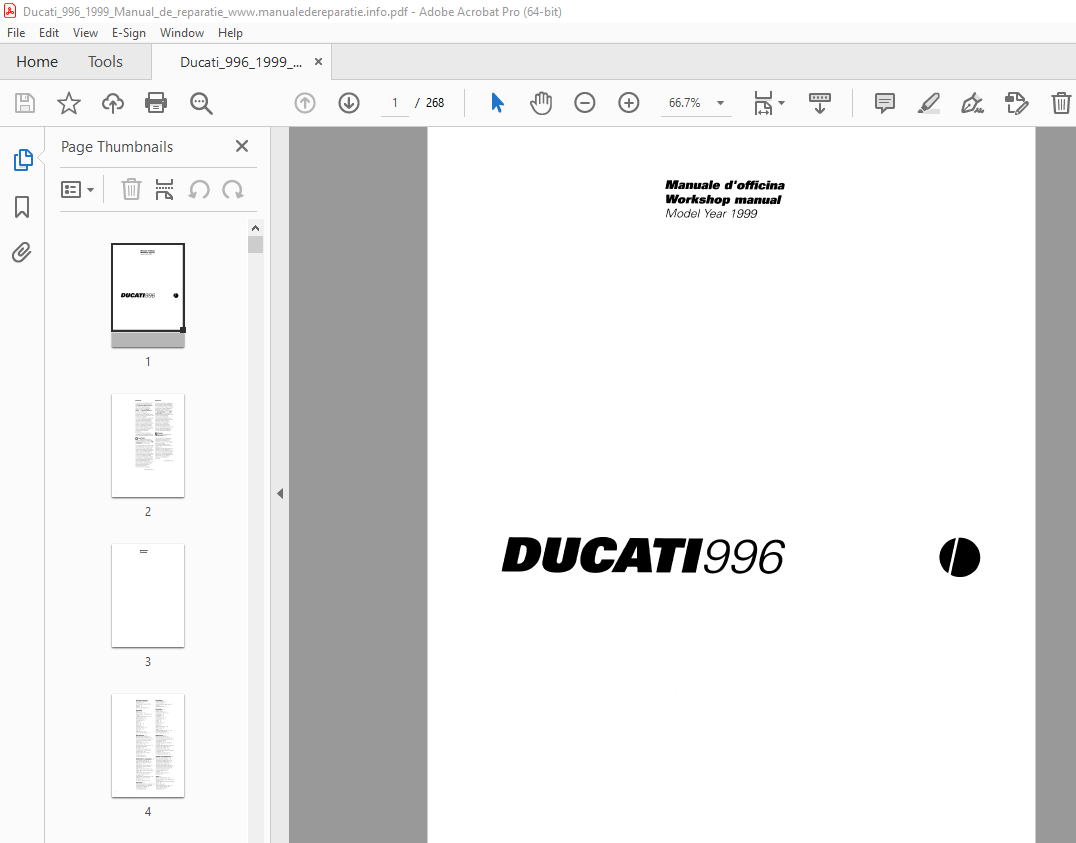Click the page number input field
This screenshot has width=1076, height=843.
[x=395, y=103]
